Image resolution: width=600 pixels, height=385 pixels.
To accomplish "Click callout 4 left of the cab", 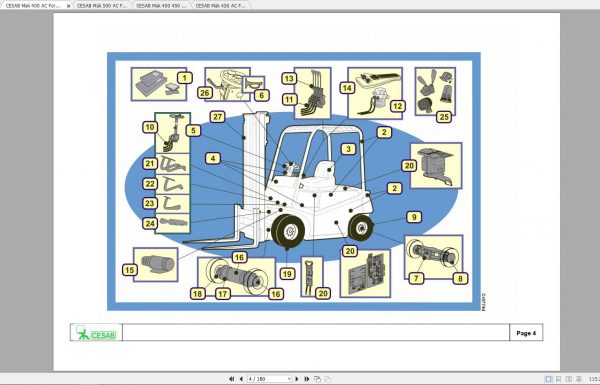I will (x=213, y=158).
